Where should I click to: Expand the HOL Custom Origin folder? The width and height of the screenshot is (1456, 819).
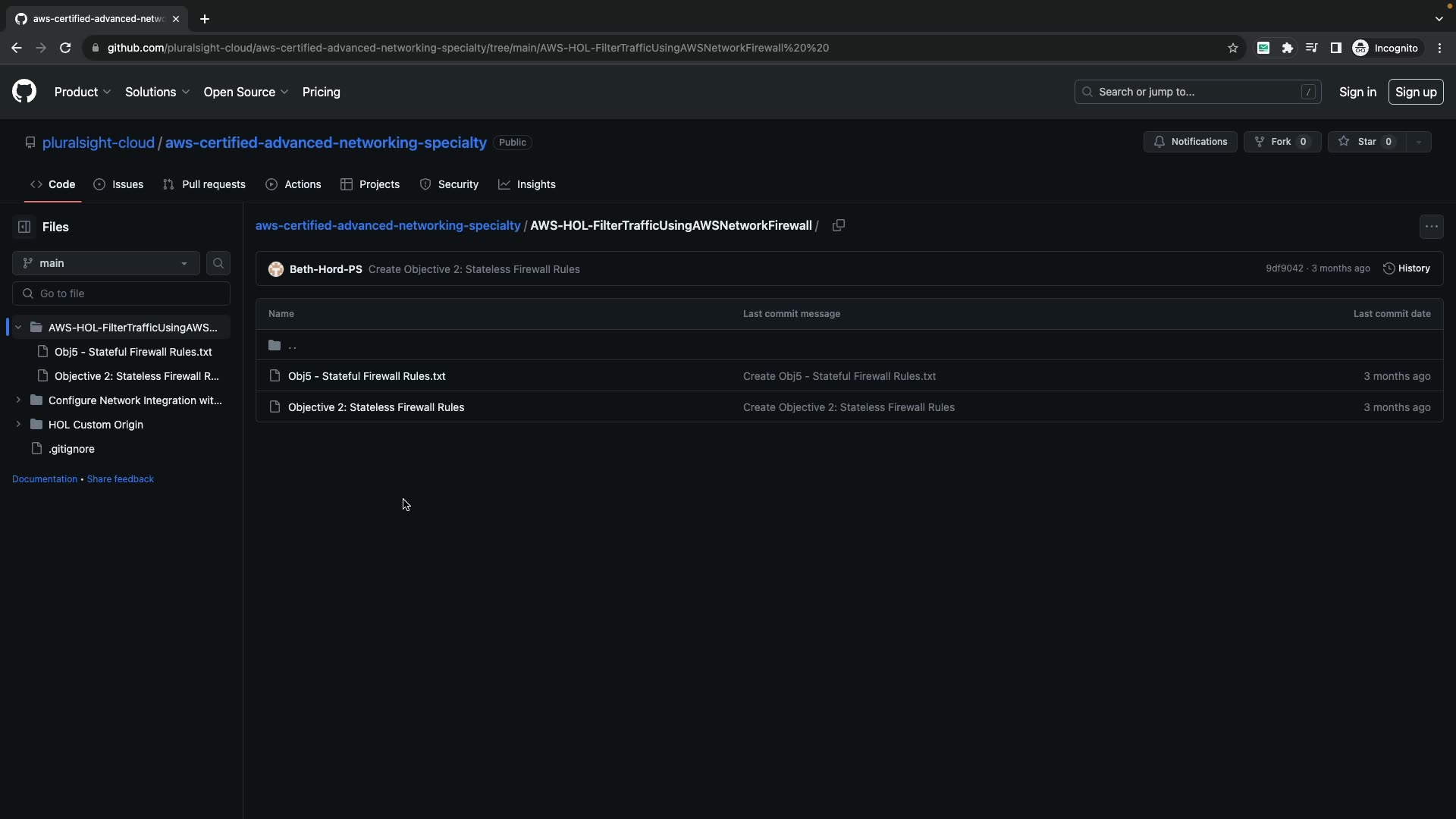(18, 425)
